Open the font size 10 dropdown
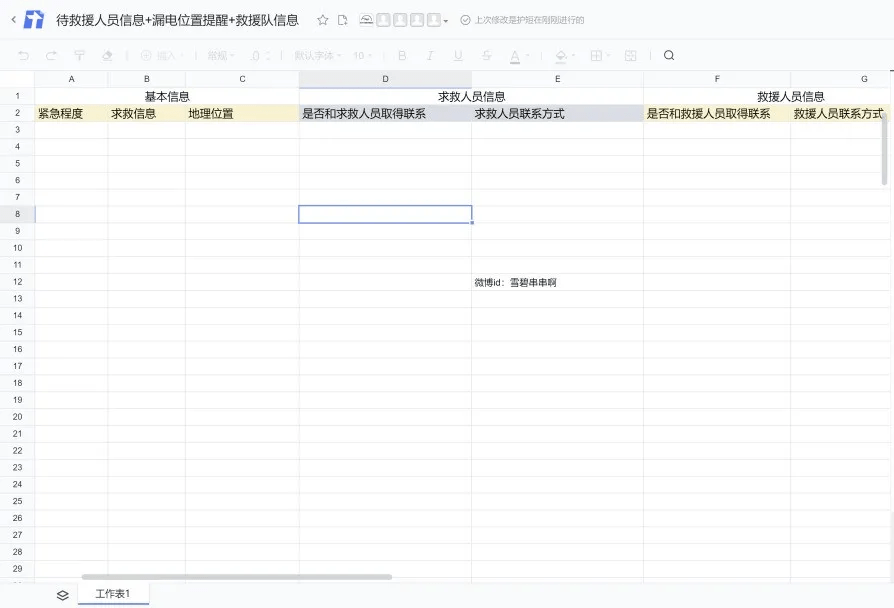Viewport: 894px width, 608px height. coord(362,55)
